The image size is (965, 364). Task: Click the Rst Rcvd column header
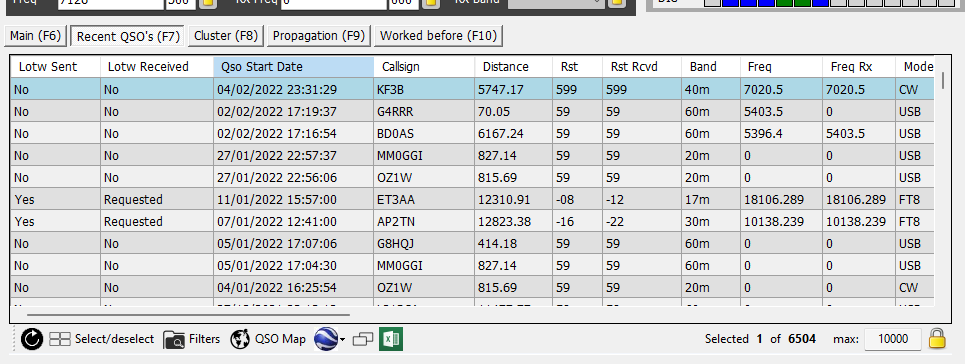click(x=642, y=67)
